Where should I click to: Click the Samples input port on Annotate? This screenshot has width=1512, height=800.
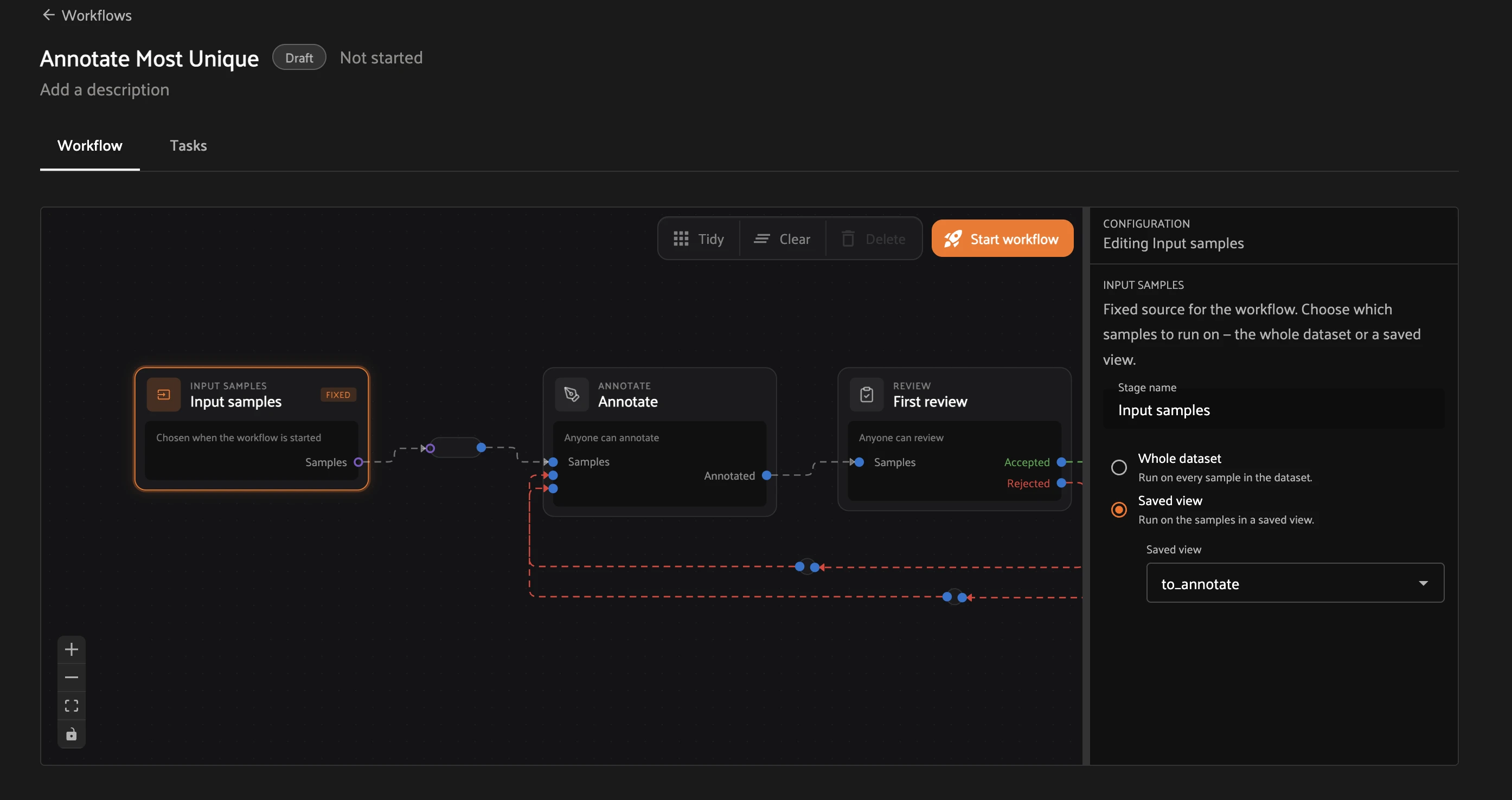[553, 462]
